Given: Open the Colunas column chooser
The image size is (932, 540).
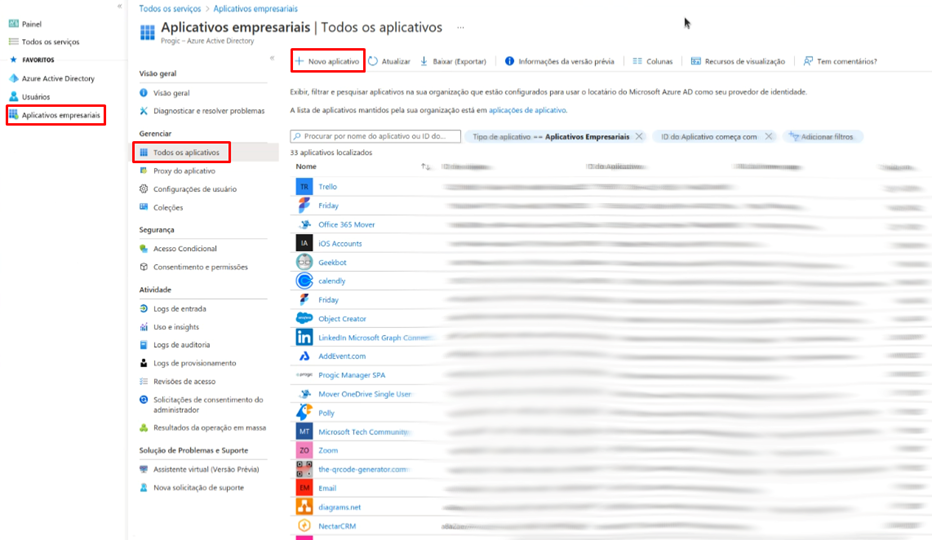Looking at the screenshot, I should point(653,61).
